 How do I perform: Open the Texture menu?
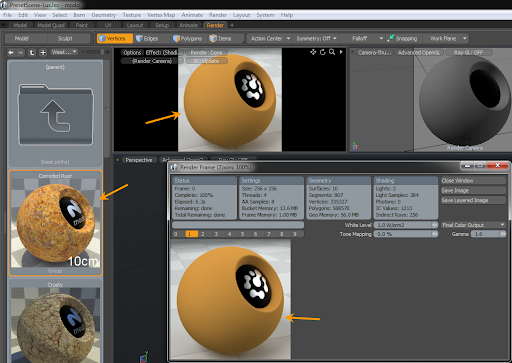132,15
